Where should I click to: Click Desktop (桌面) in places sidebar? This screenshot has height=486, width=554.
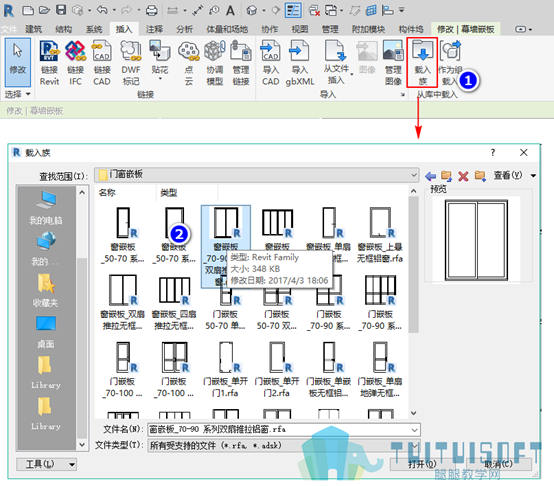tap(46, 331)
